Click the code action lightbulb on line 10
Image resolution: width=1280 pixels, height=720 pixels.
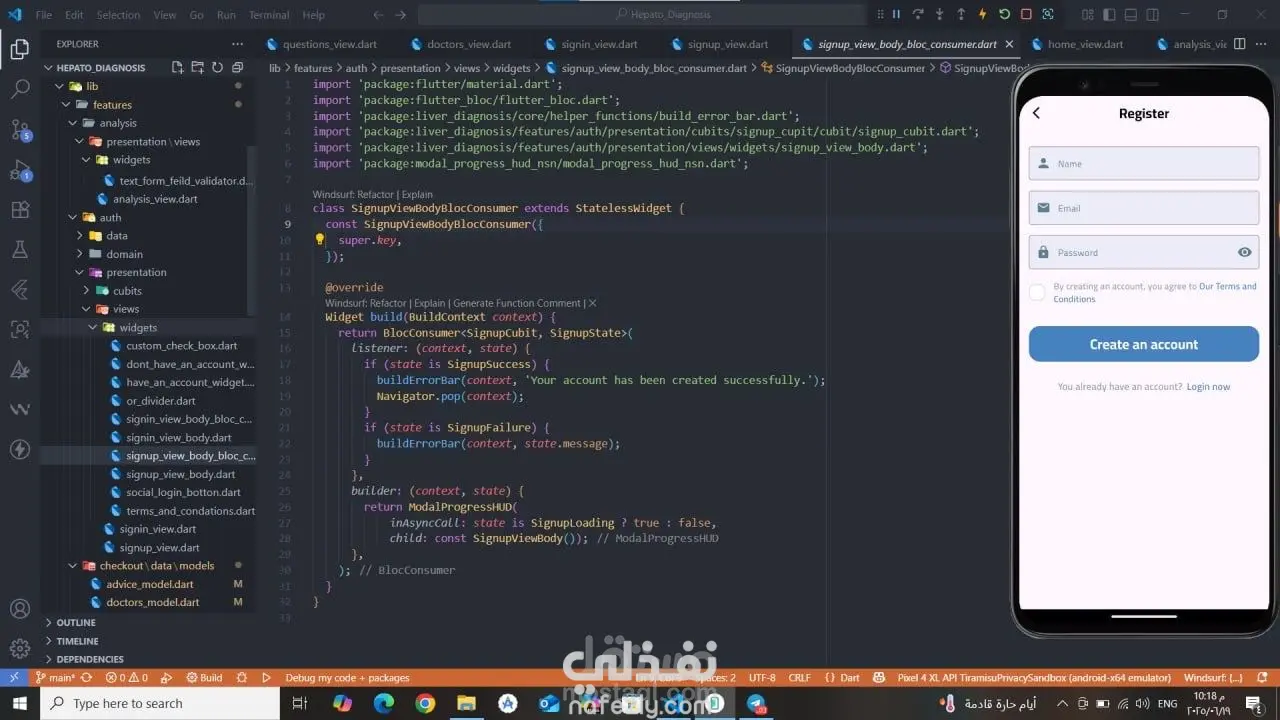pos(320,240)
